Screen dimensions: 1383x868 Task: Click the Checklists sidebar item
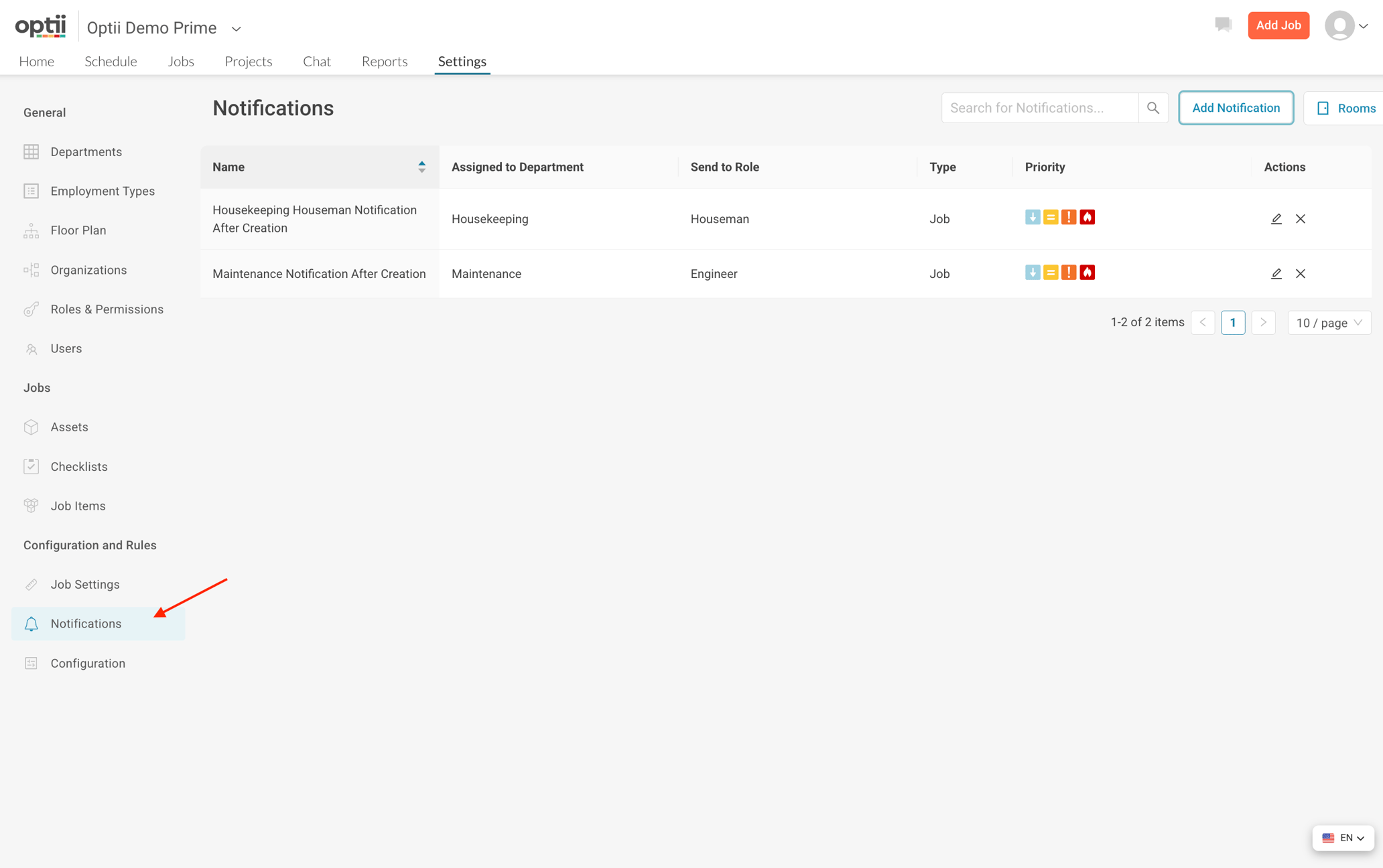pyautogui.click(x=78, y=467)
